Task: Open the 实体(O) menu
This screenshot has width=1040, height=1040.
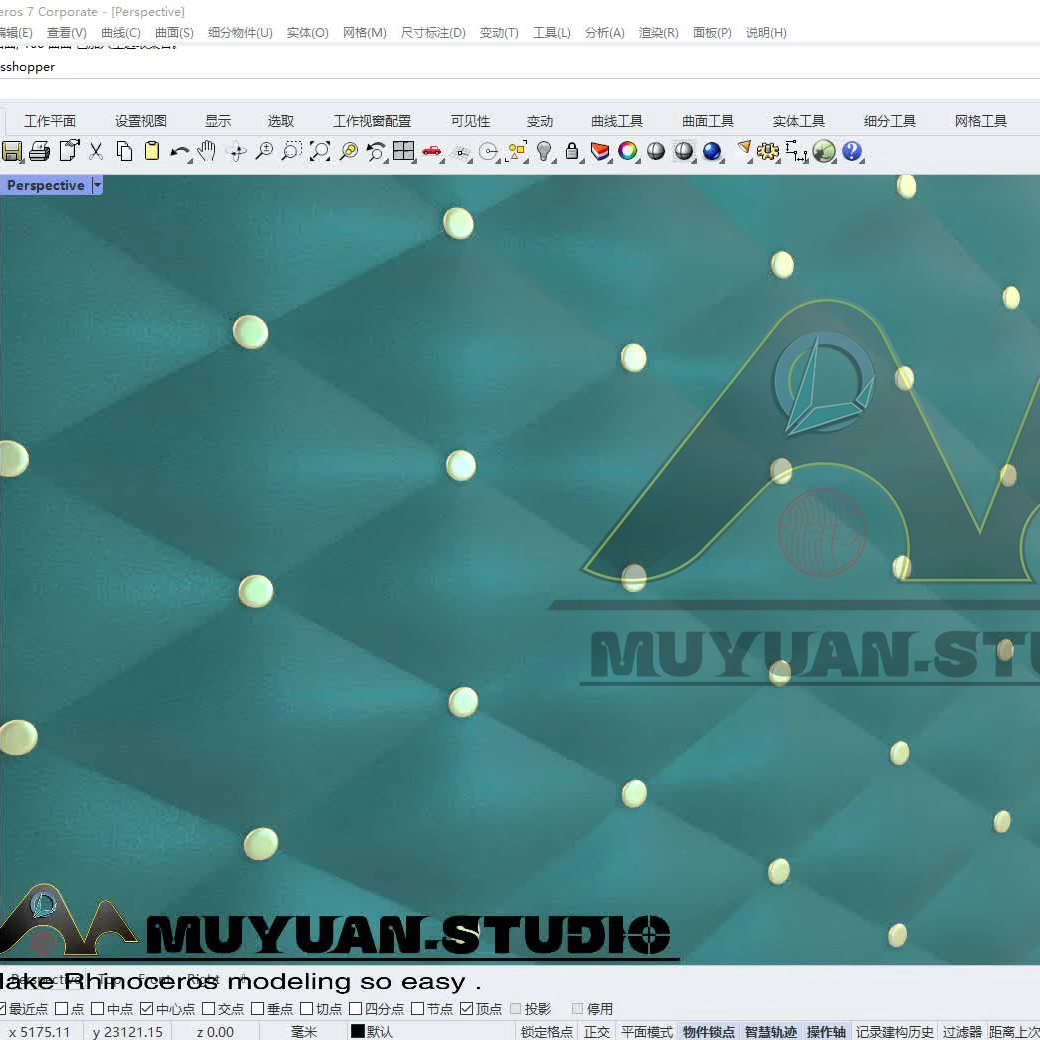Action: (308, 32)
